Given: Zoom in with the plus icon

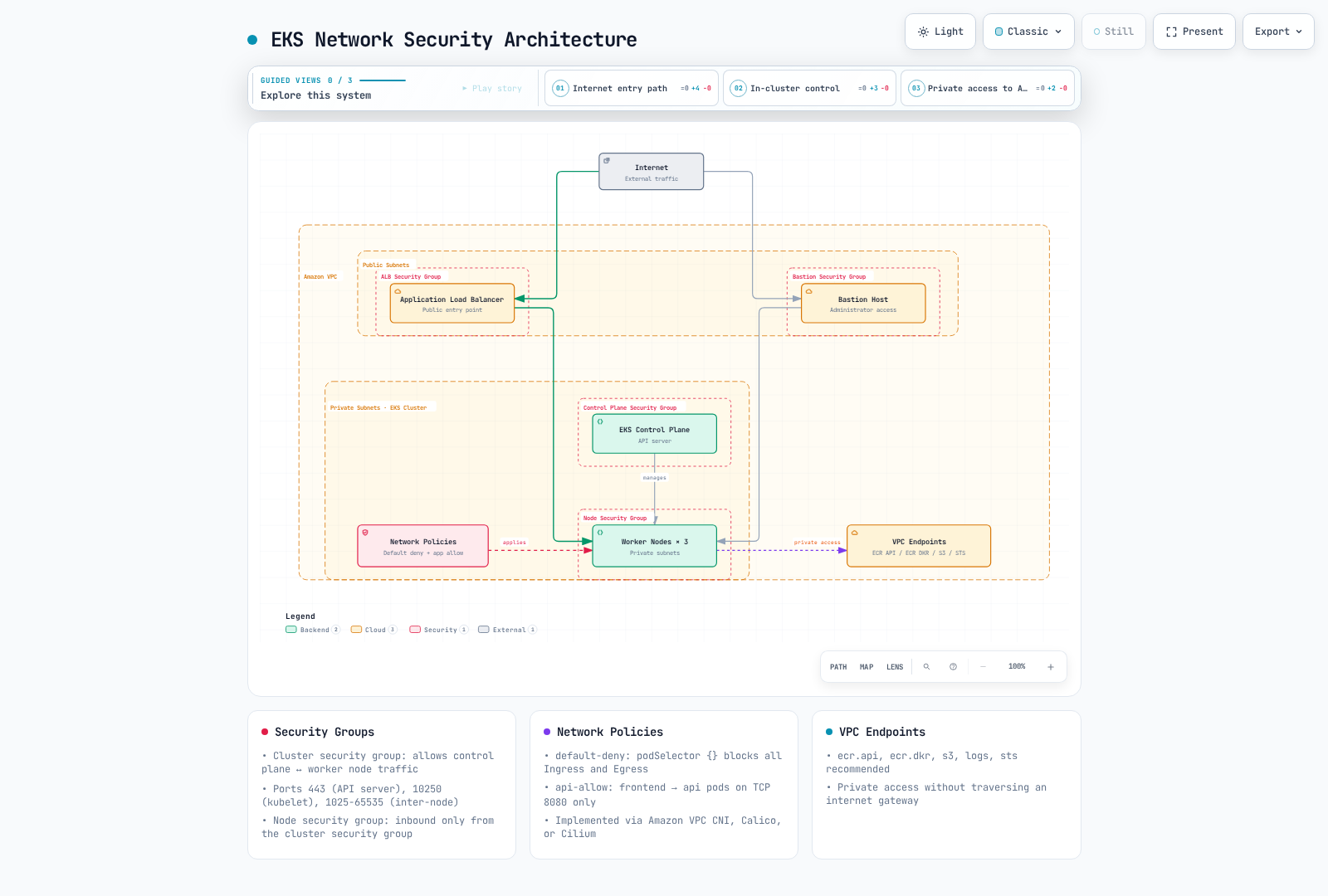Looking at the screenshot, I should (1050, 666).
